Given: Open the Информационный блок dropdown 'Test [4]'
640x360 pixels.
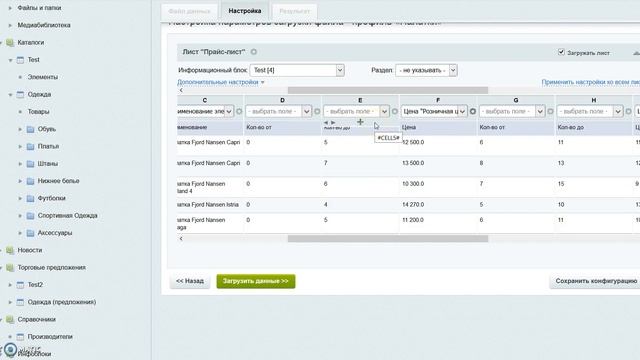Looking at the screenshot, I should pos(297,70).
